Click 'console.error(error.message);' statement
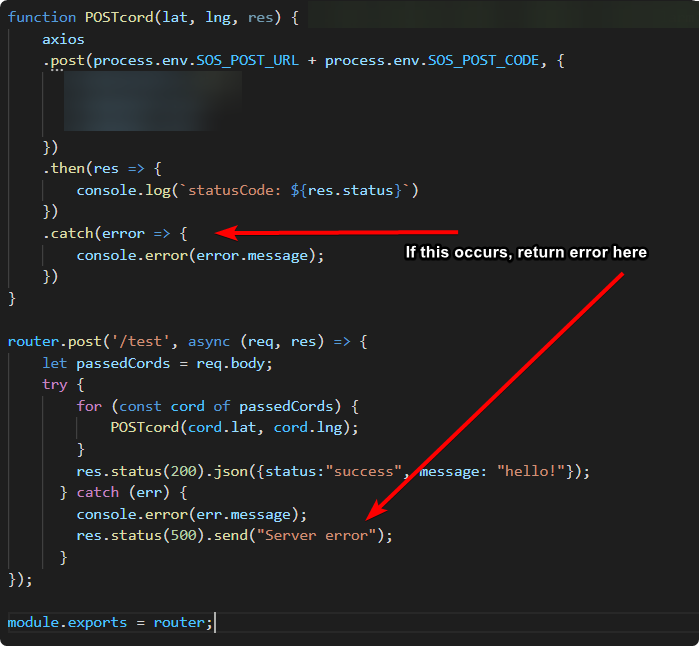Viewport: 699px width, 646px height. [200, 255]
